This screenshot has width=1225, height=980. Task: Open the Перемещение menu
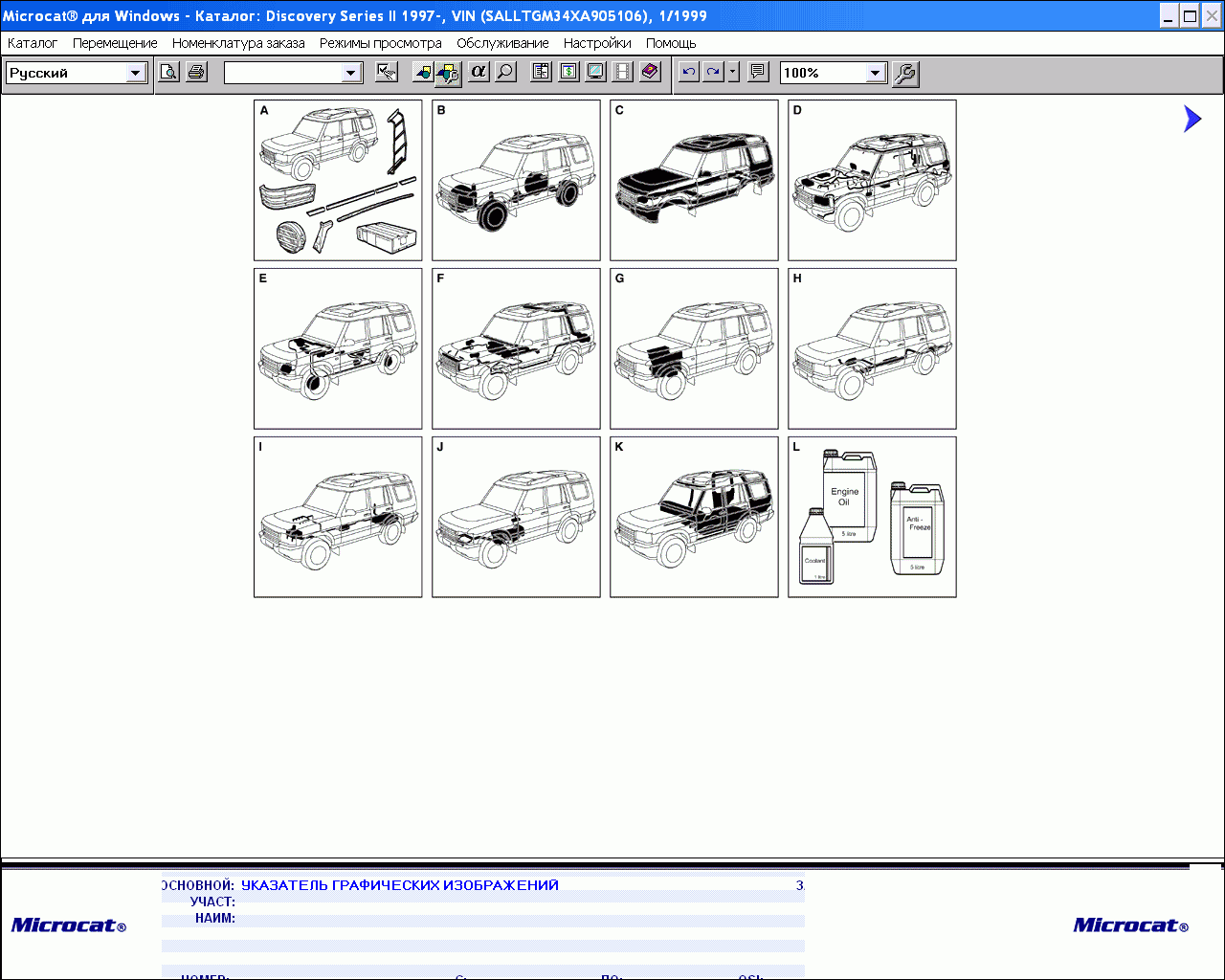[x=115, y=43]
